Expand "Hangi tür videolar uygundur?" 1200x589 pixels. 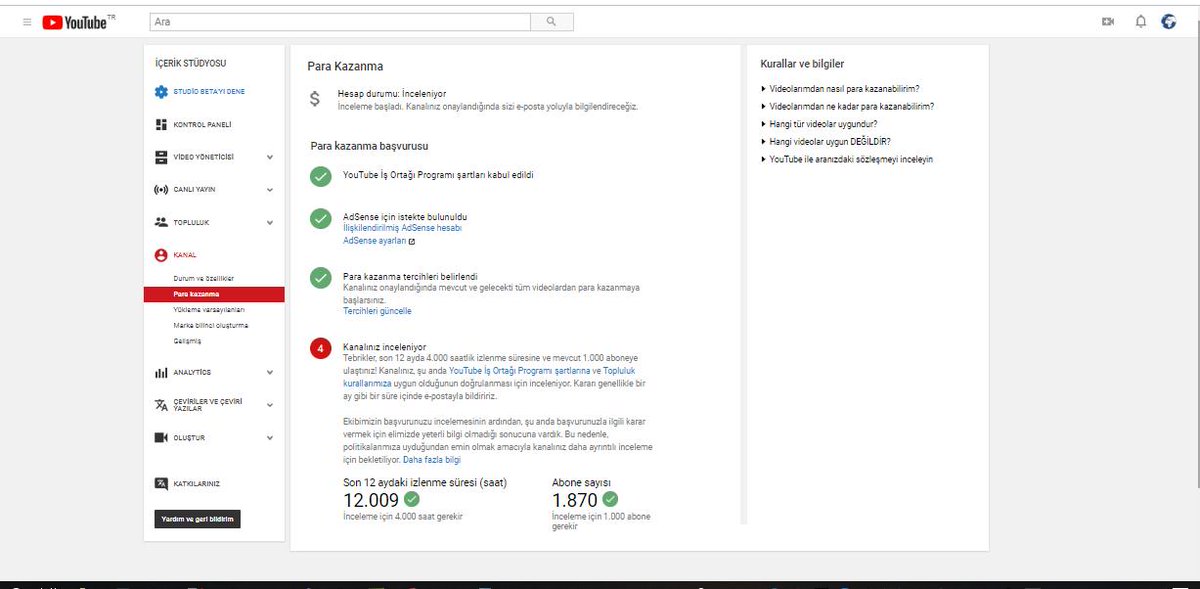pyautogui.click(x=819, y=124)
